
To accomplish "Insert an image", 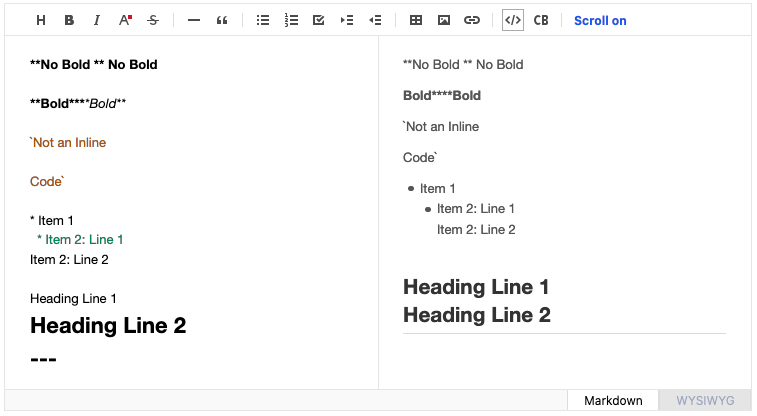I will pos(444,20).
